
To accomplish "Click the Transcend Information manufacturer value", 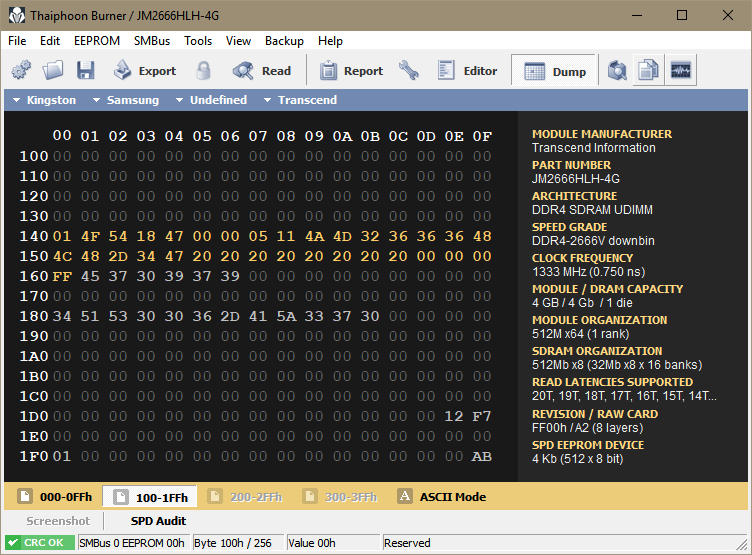I will [x=593, y=148].
